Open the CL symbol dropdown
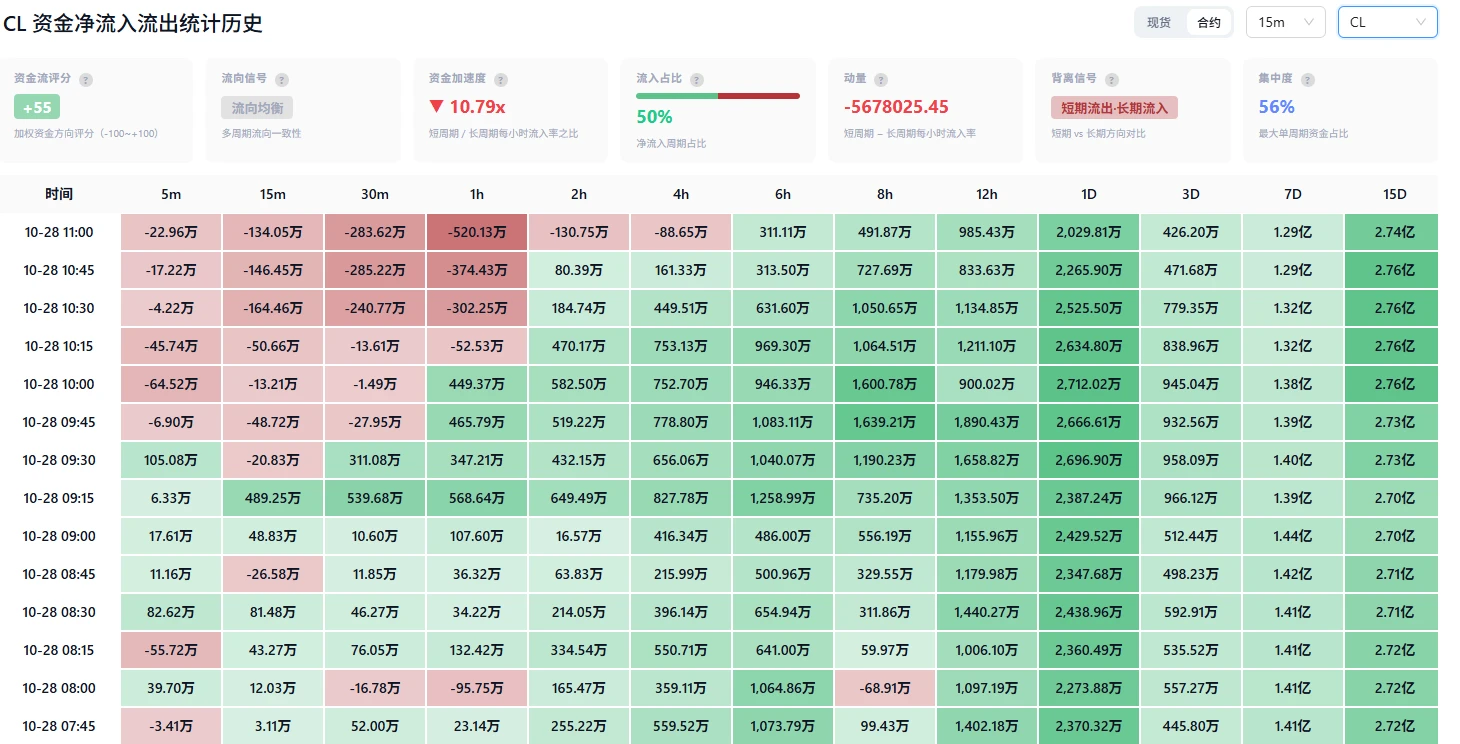Viewport: 1460px width, 744px height. (x=1388, y=22)
